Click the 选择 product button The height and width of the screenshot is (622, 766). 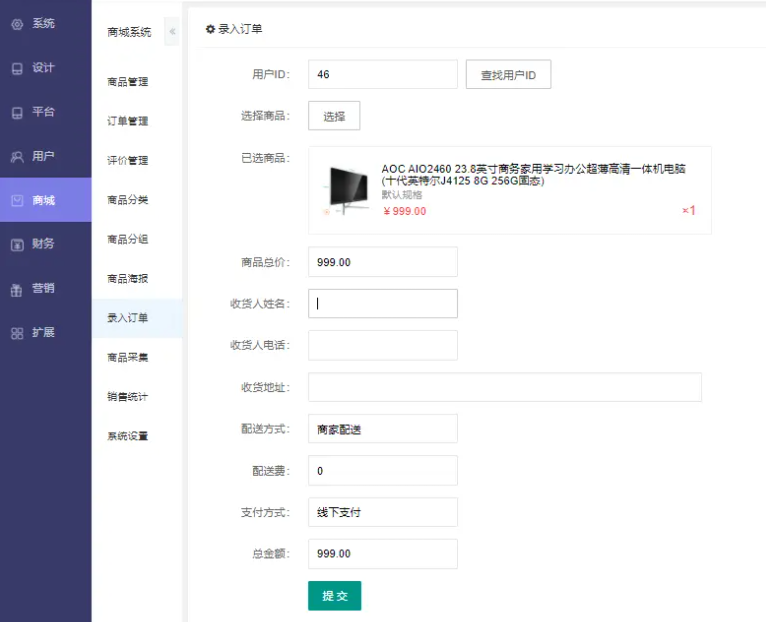pos(334,116)
